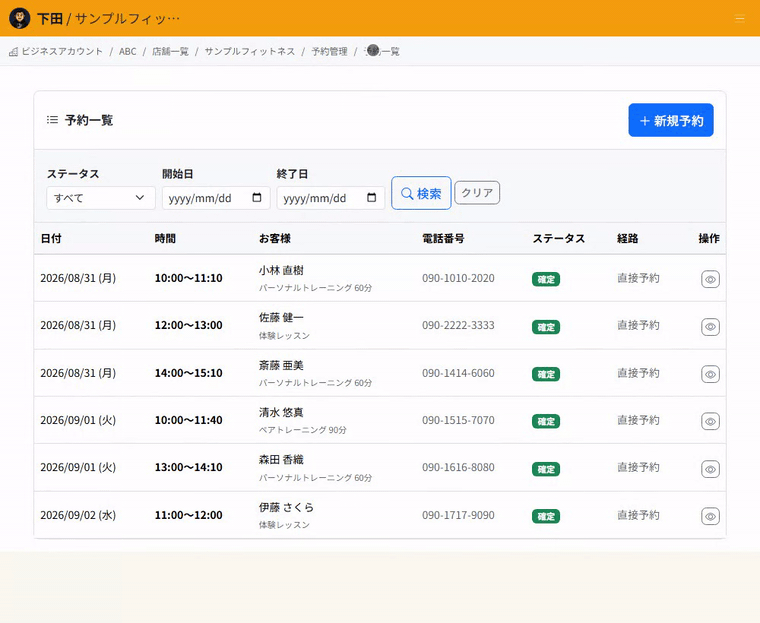
Task: Expand the ステータス dropdown set to すべて
Action: tap(101, 198)
